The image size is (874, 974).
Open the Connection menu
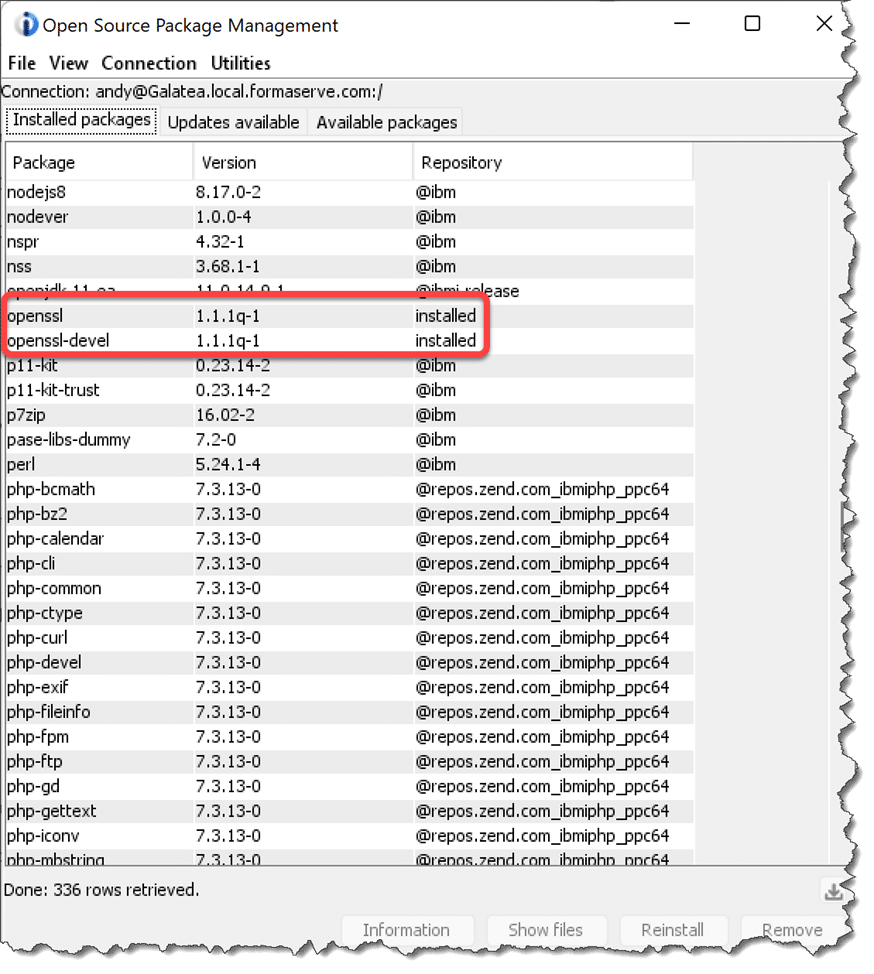pos(149,63)
